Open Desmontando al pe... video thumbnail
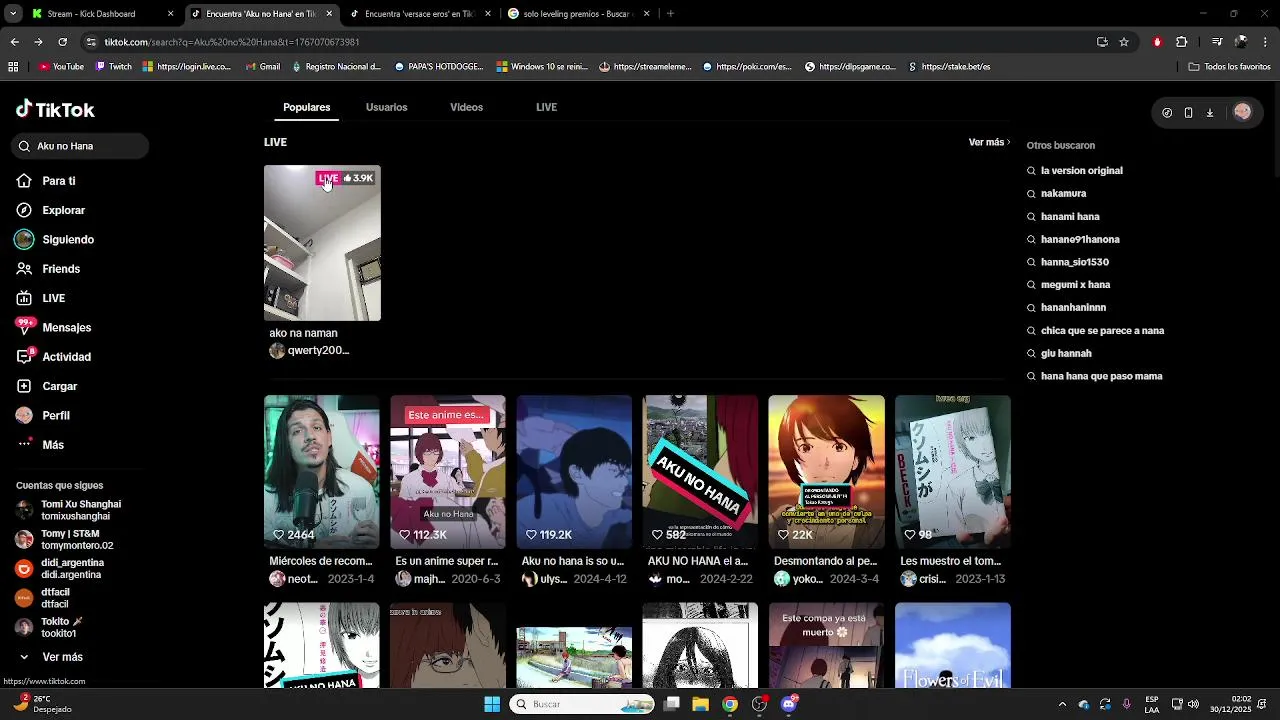Viewport: 1280px width, 720px height. tap(826, 472)
